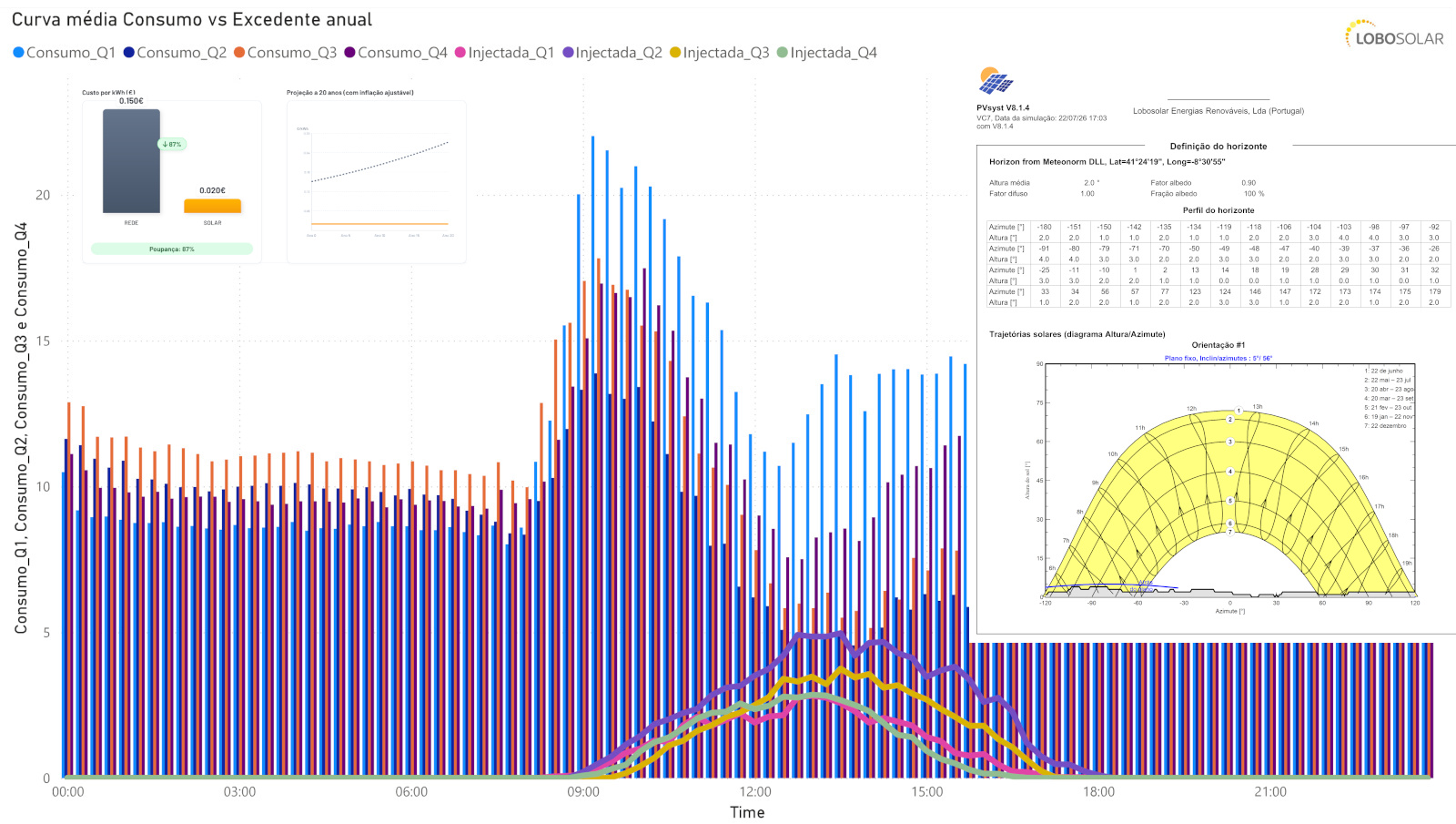
Task: Click the Perfil do horizonte table title
Action: click(x=1218, y=210)
